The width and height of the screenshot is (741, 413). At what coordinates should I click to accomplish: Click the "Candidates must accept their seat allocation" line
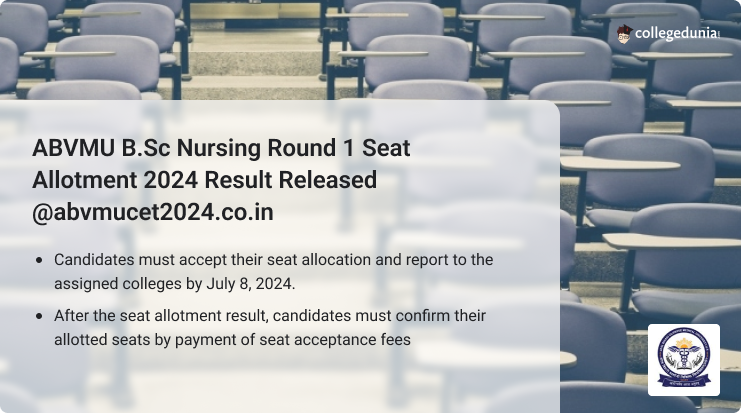coord(274,260)
